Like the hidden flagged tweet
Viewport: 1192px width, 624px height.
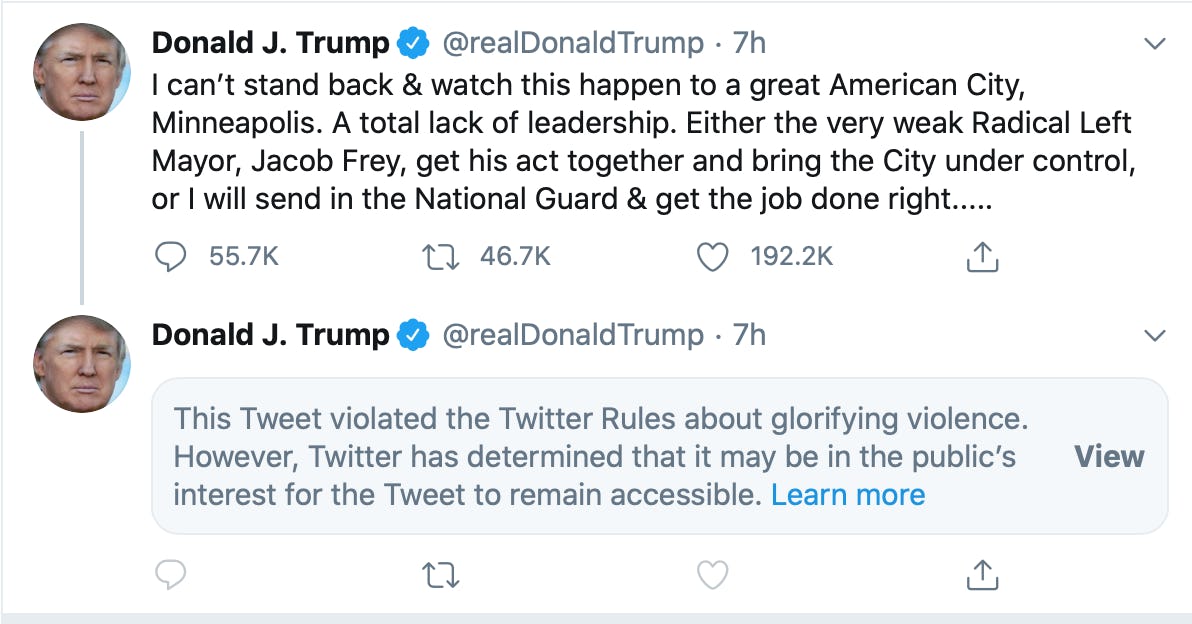tap(711, 574)
